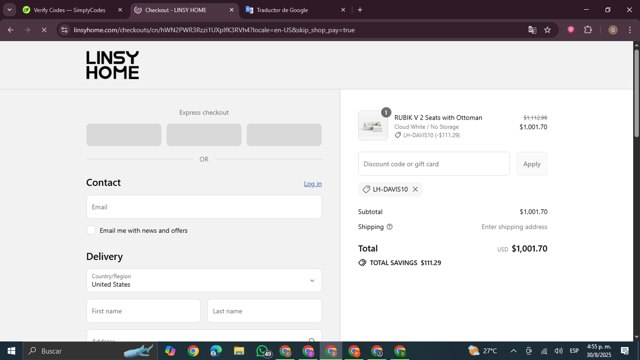Open the site information icon in address bar
This screenshot has width=640, height=360.
[64, 30]
